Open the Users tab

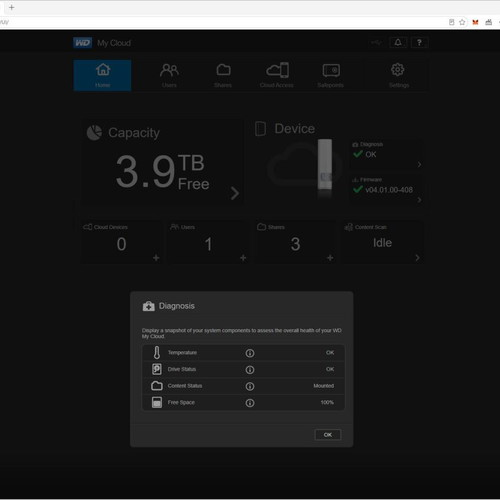(x=169, y=75)
